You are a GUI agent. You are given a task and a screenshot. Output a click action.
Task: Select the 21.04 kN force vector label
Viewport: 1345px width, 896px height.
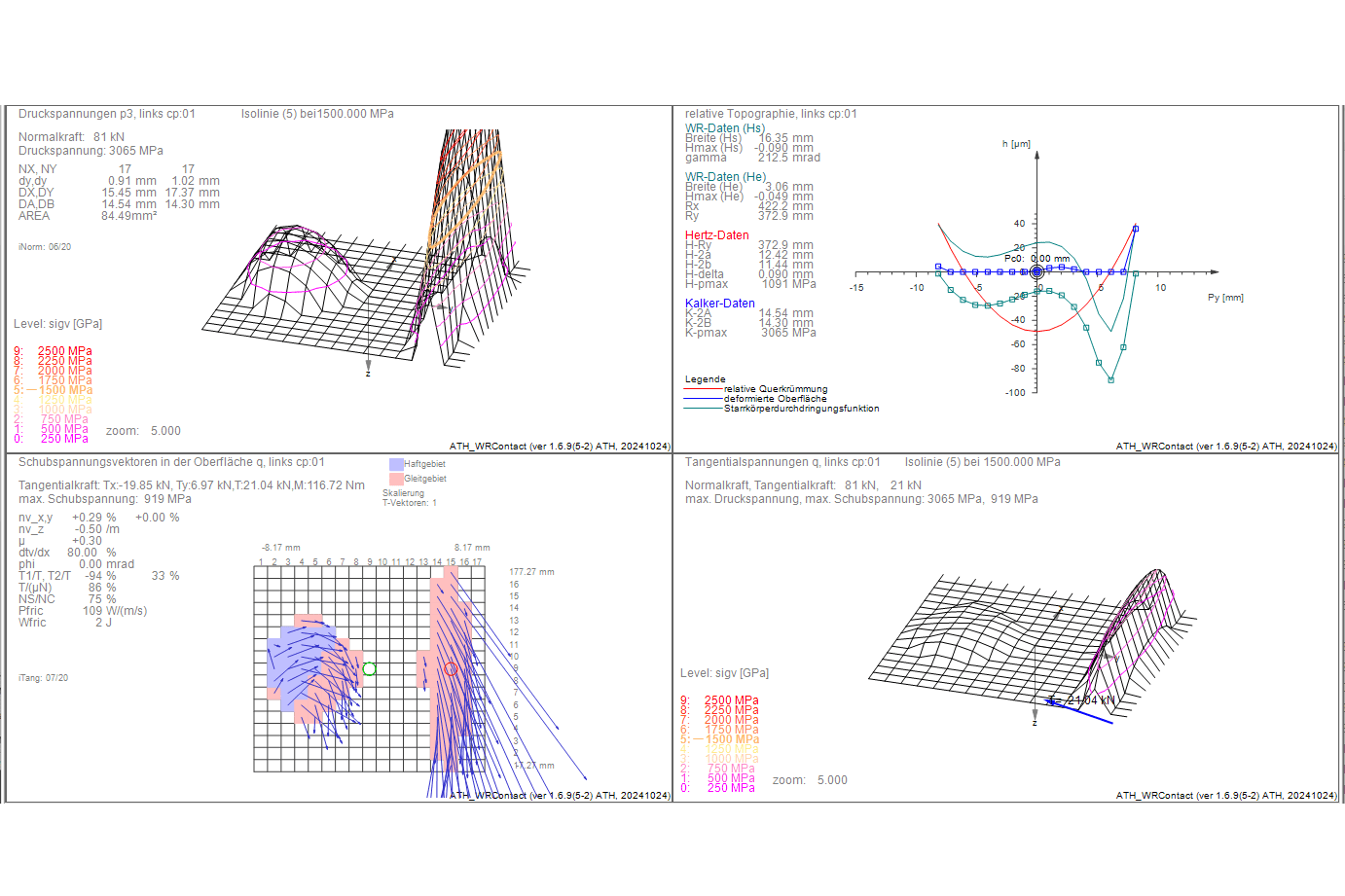[1090, 700]
